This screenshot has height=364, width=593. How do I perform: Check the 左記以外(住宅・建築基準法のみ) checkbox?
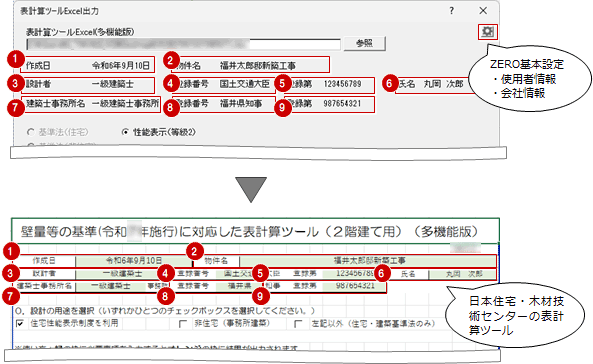click(x=298, y=324)
